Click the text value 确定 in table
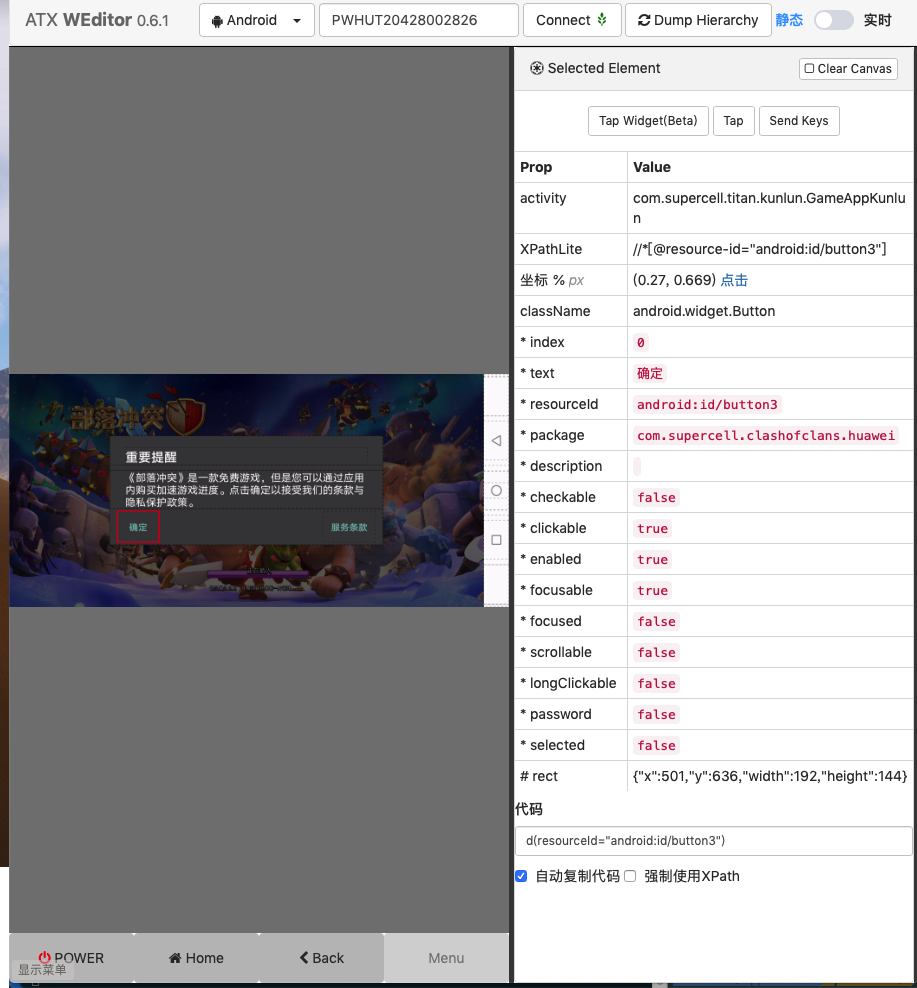The width and height of the screenshot is (917, 988). coord(650,373)
